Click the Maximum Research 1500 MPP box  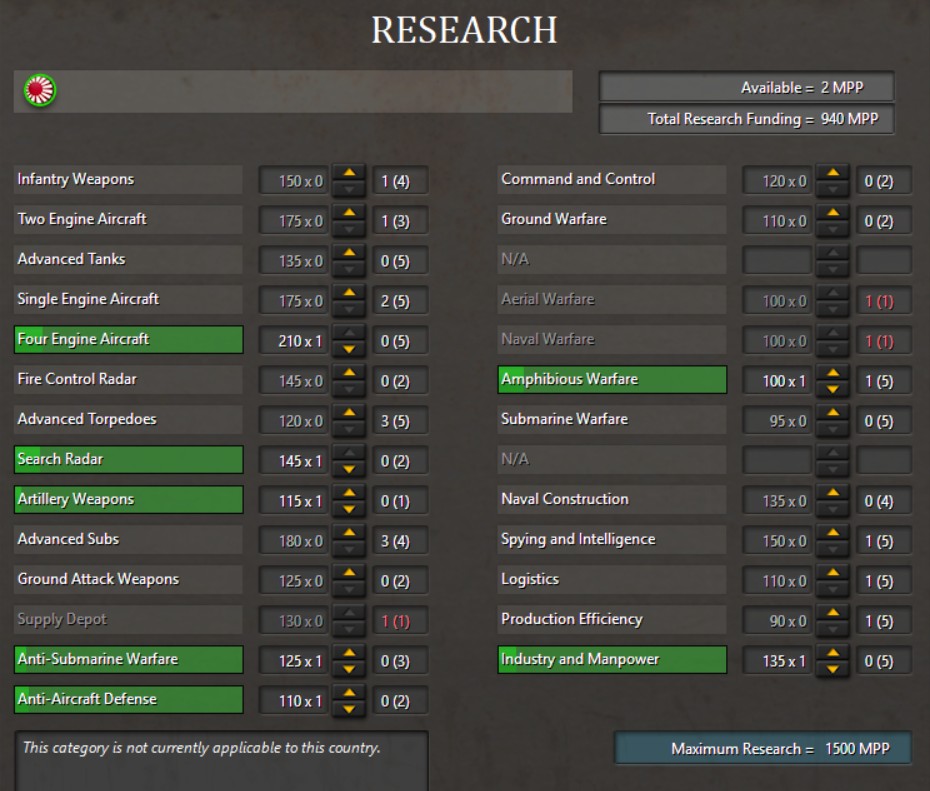pyautogui.click(x=762, y=749)
